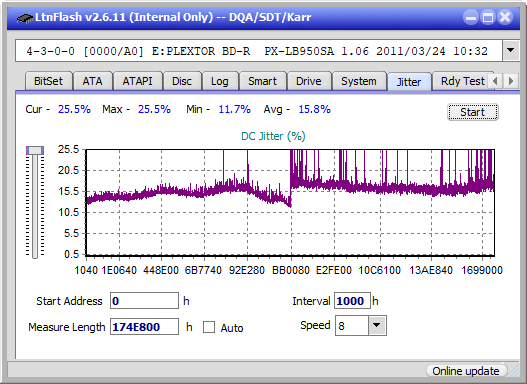Click the vertical jitter scale slider thumb

(x=35, y=151)
